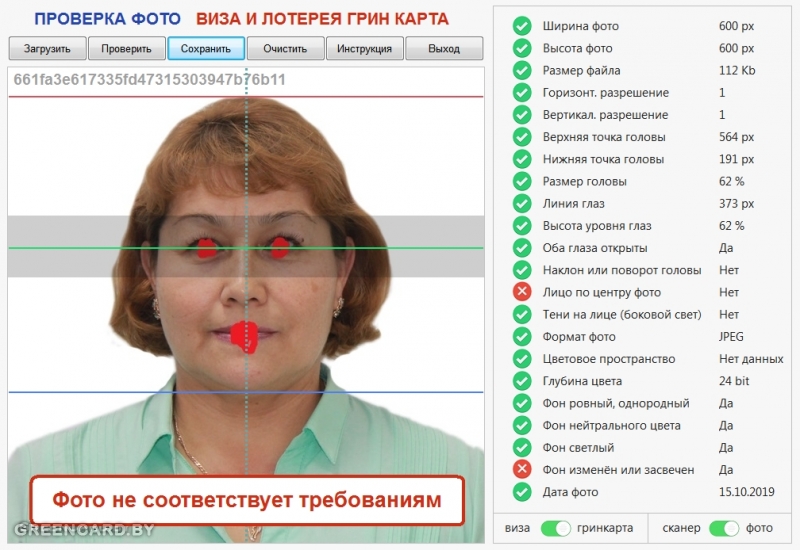The height and width of the screenshot is (550, 800).
Task: Click check icon for Фон светлый
Action: [x=522, y=447]
